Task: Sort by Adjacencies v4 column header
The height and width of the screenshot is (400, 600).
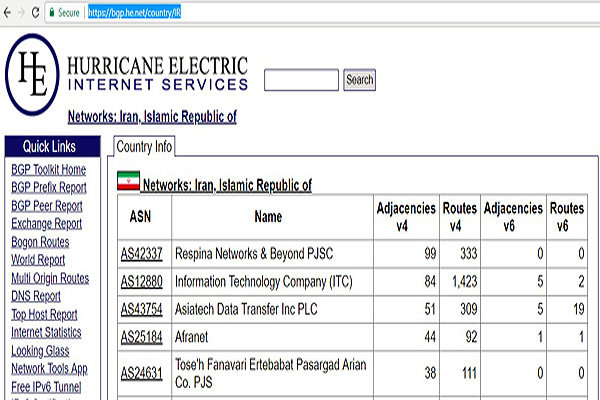Action: [406, 217]
